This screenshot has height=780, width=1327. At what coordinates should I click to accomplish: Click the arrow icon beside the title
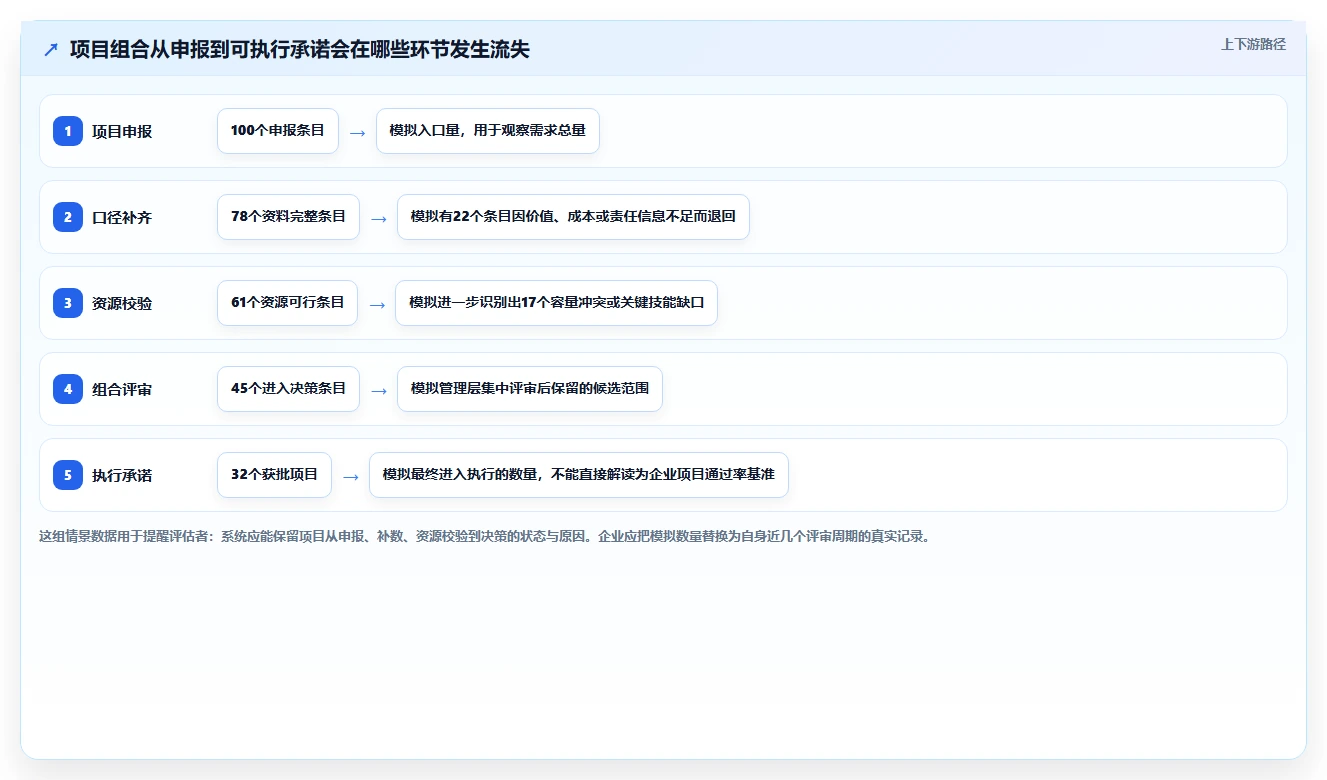[51, 50]
